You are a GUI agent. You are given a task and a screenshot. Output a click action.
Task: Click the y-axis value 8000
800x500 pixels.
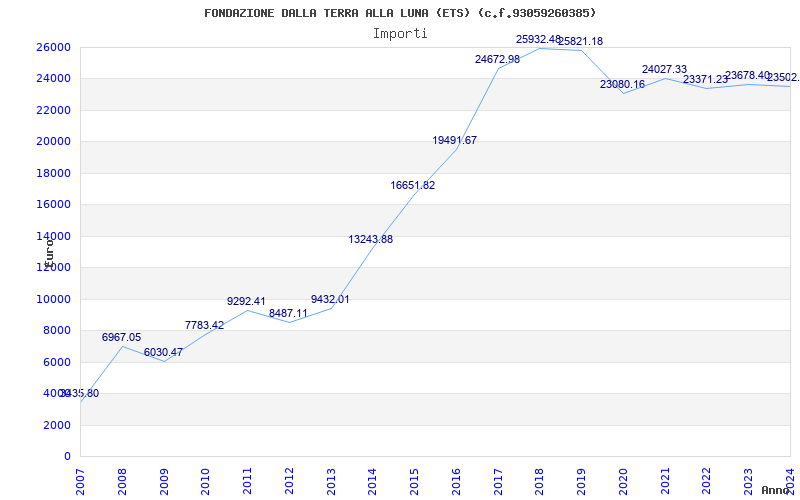coord(56,331)
